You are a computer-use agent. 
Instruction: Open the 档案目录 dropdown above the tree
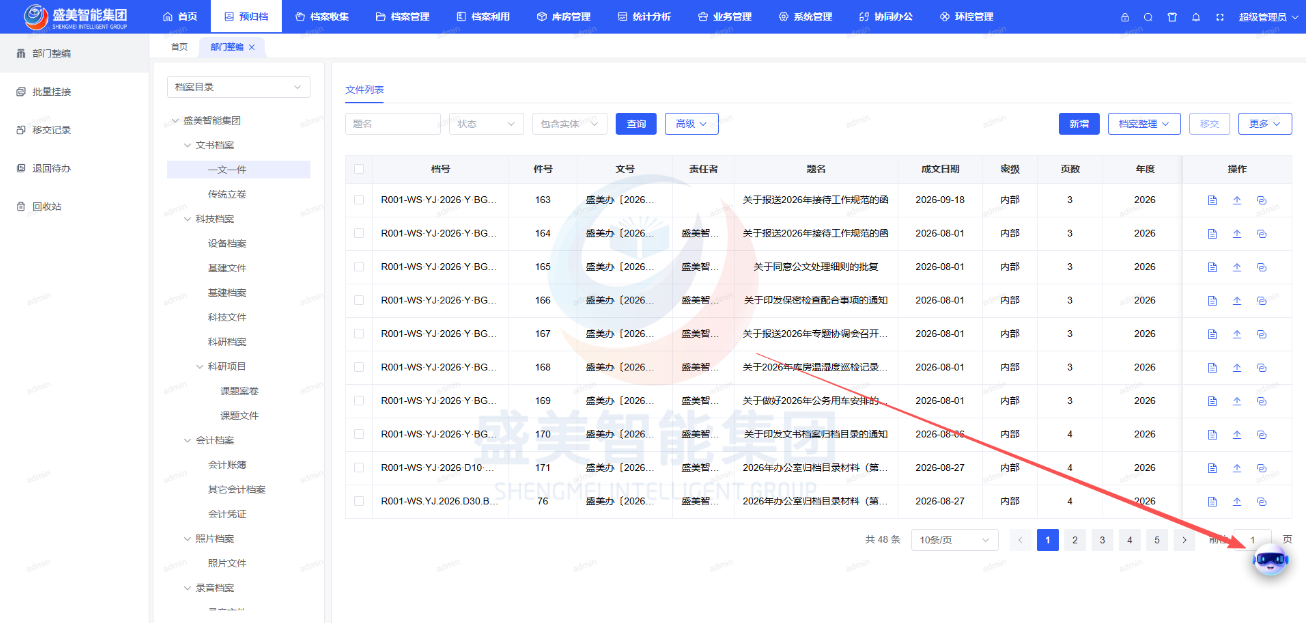(x=239, y=88)
